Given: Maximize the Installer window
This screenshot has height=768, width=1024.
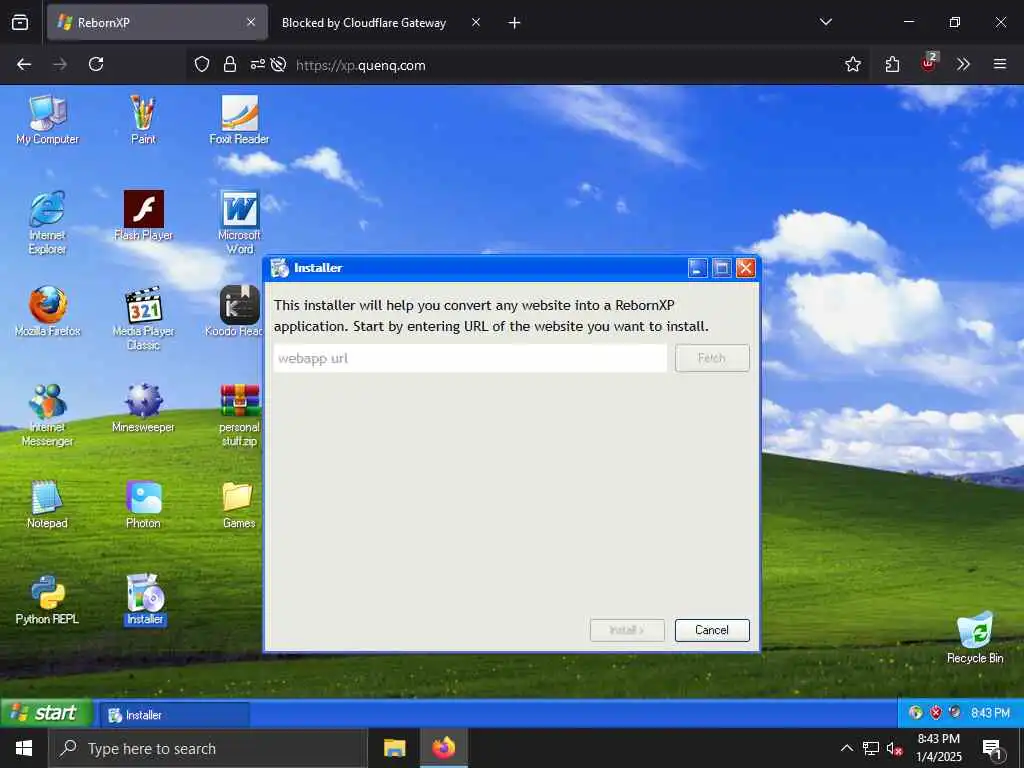Looking at the screenshot, I should click(722, 268).
